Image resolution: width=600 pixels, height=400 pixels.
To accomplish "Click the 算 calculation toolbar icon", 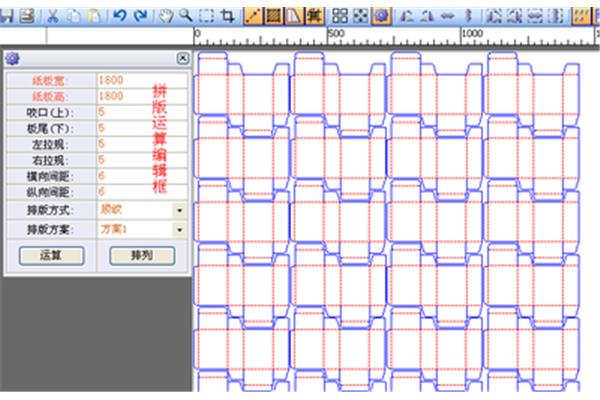I will pos(315,16).
